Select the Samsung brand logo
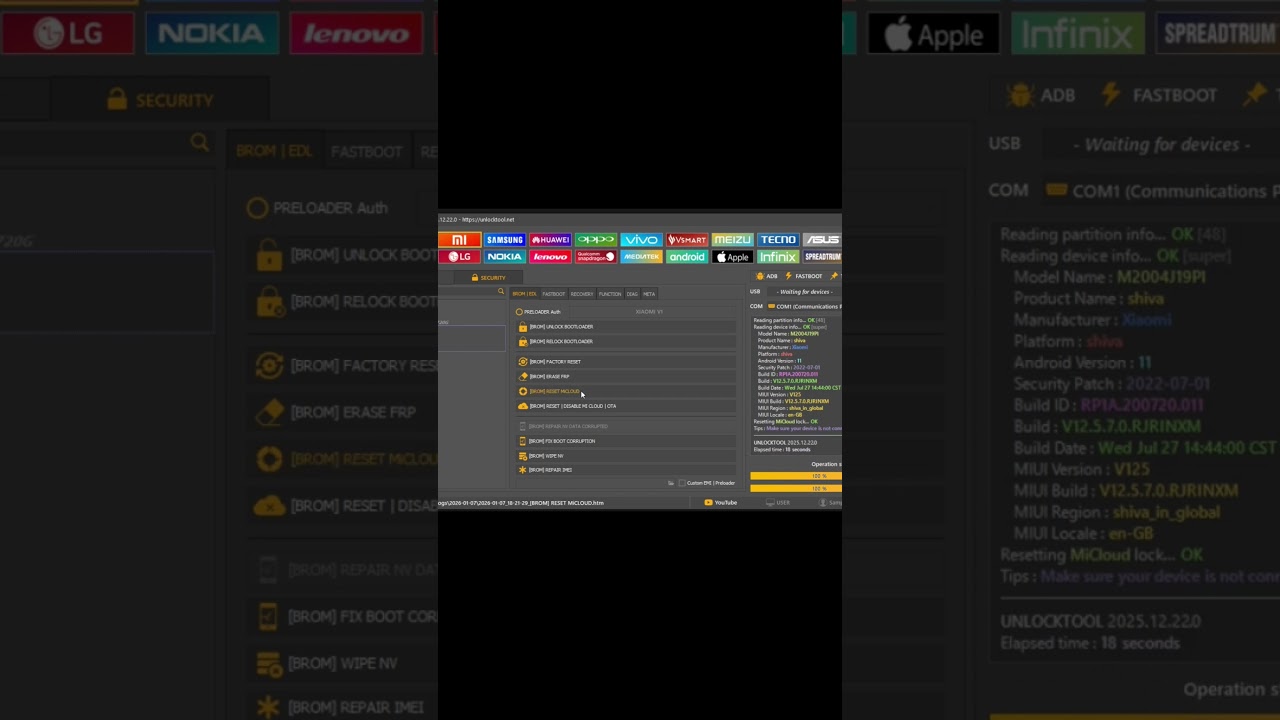The height and width of the screenshot is (720, 1280). coord(505,240)
